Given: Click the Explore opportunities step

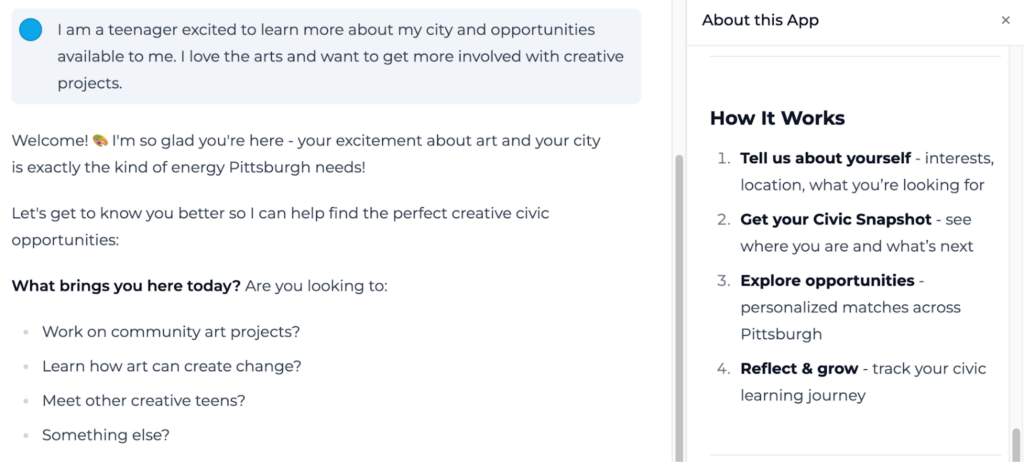Looking at the screenshot, I should tap(827, 281).
